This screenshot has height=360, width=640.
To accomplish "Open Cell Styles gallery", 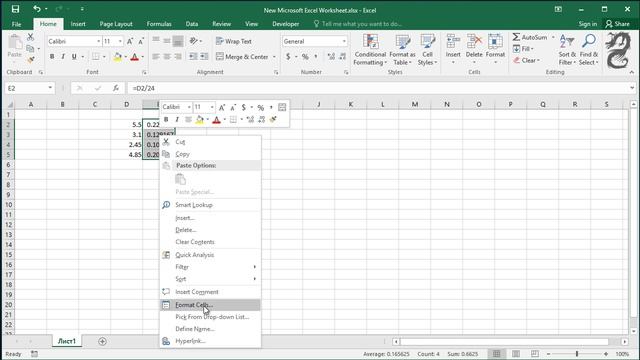I will coord(427,49).
